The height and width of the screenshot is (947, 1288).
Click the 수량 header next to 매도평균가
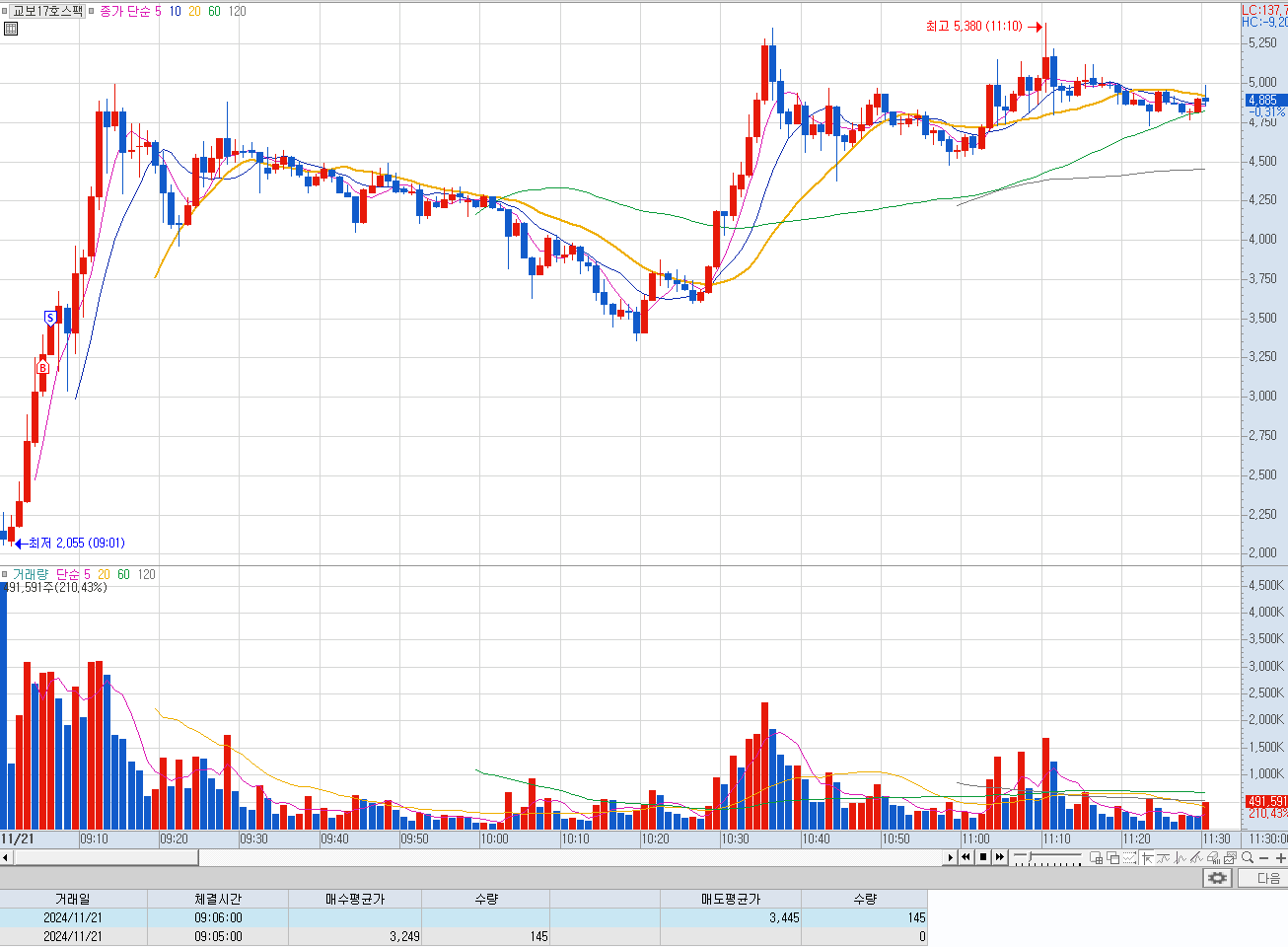coord(864,899)
